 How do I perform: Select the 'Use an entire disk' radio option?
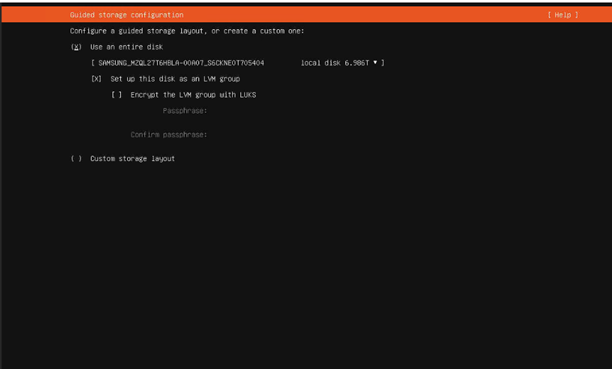point(76,47)
